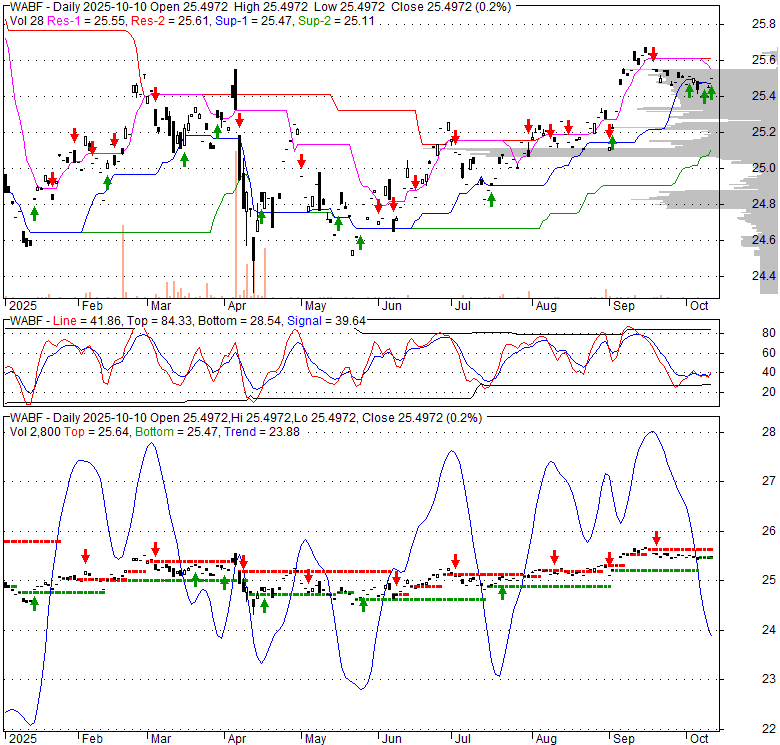780x745 pixels.
Task: Click the 2025 year label on bottom chart axis
Action: click(x=19, y=738)
